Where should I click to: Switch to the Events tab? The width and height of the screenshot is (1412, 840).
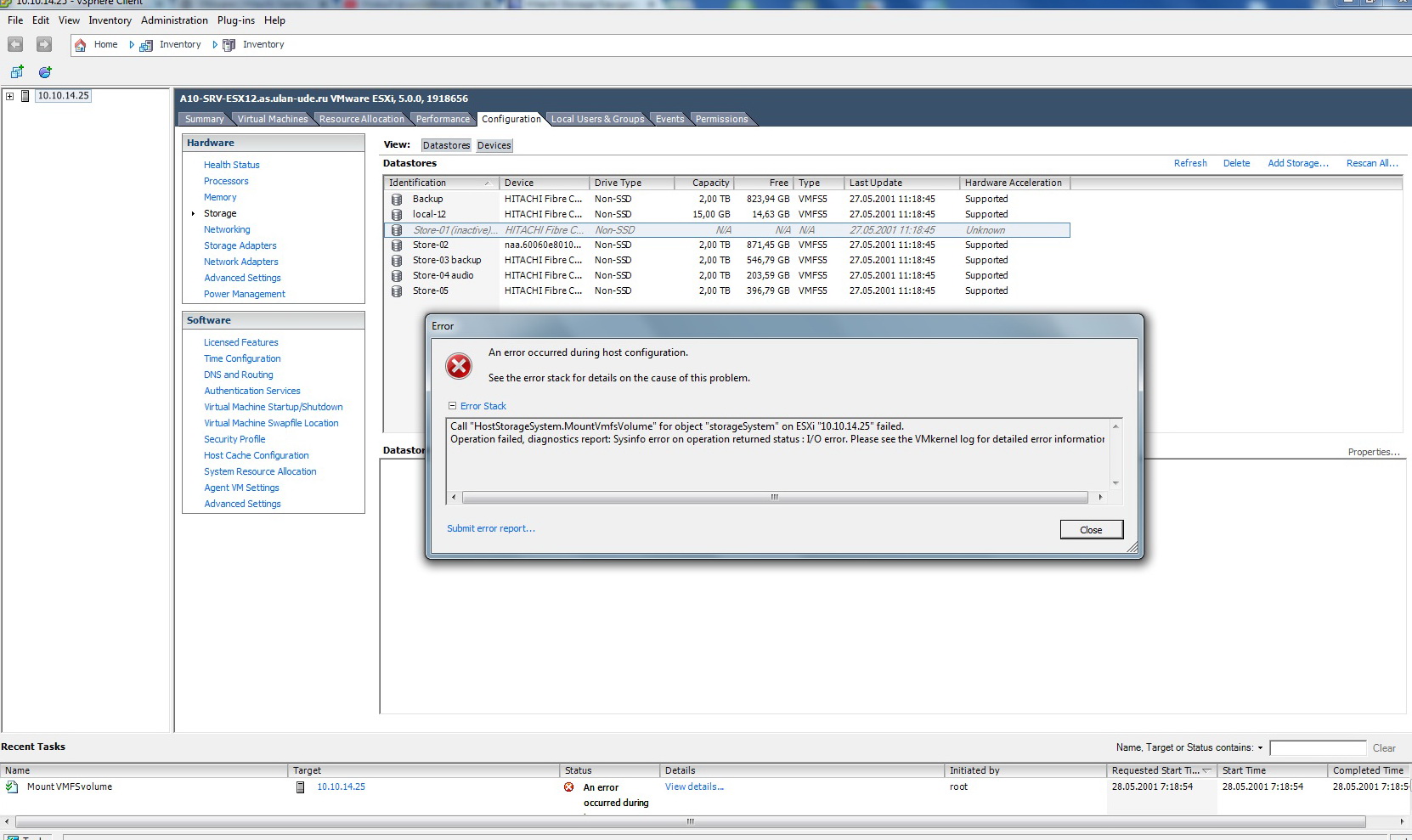(x=669, y=119)
